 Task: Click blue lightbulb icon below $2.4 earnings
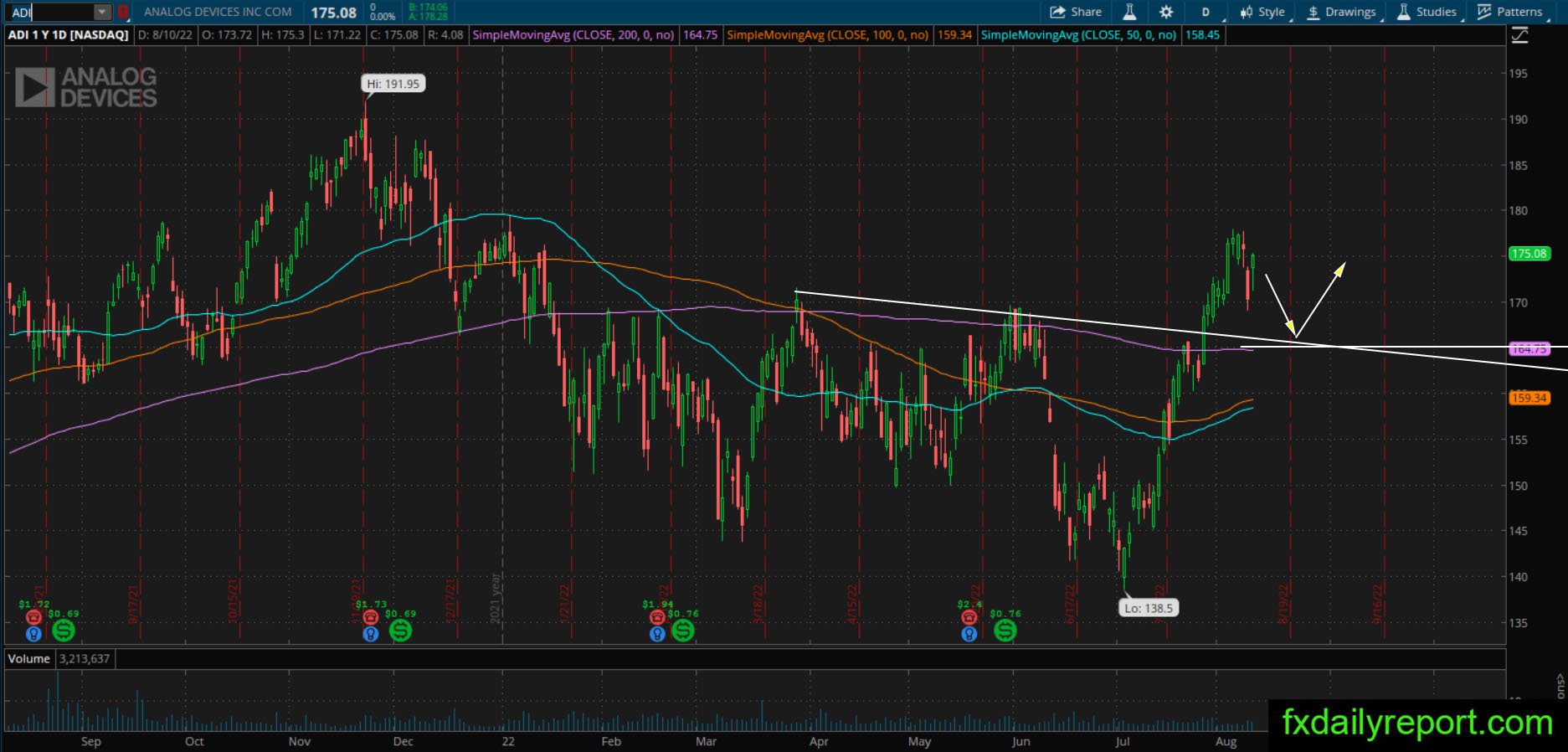pos(969,634)
